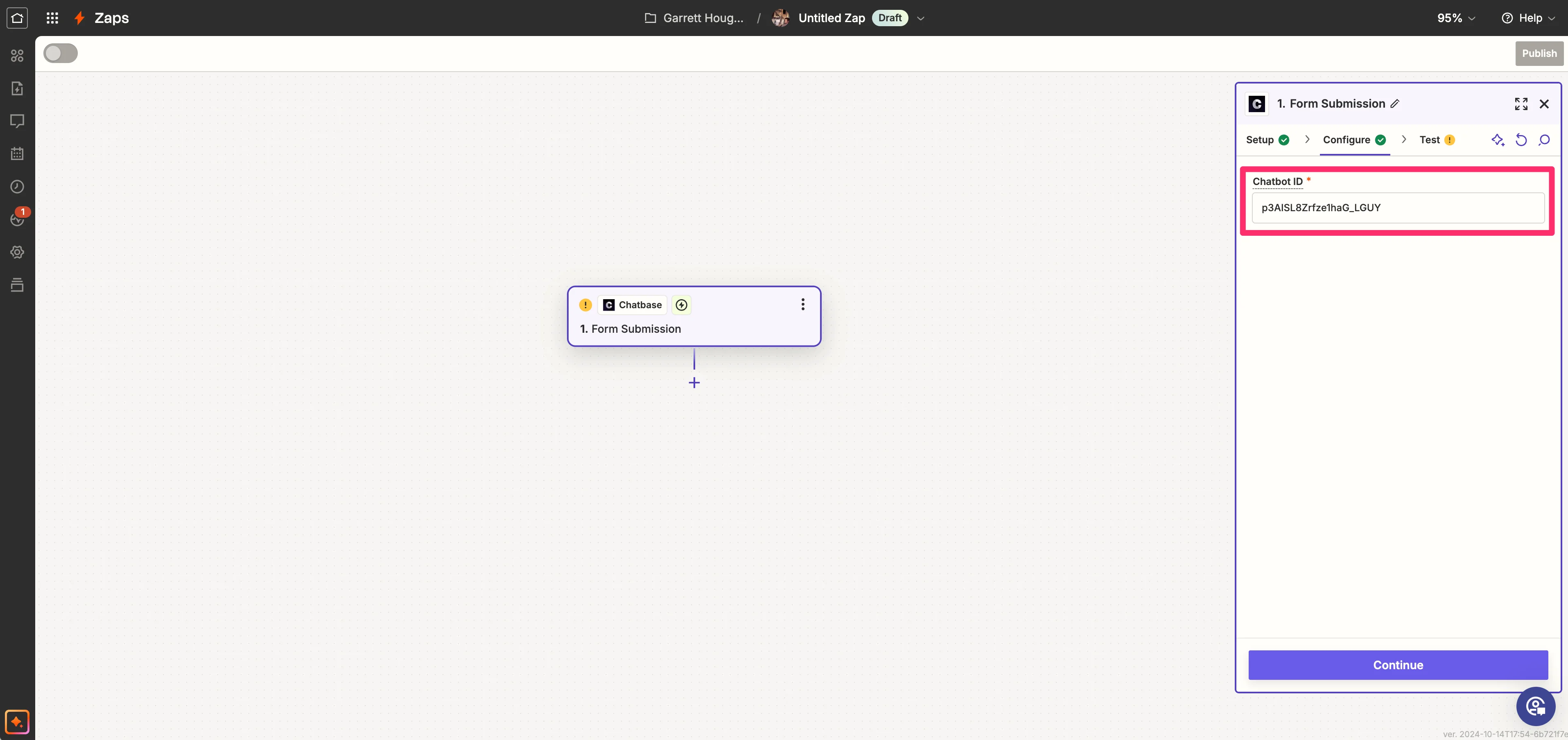Image resolution: width=1568 pixels, height=740 pixels.
Task: Open the apps grid menu
Action: [x=52, y=18]
